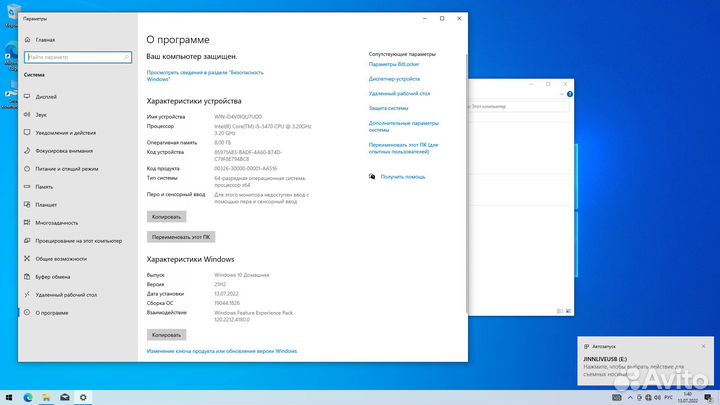
Task: Click the Получить помощь link
Action: pos(403,177)
